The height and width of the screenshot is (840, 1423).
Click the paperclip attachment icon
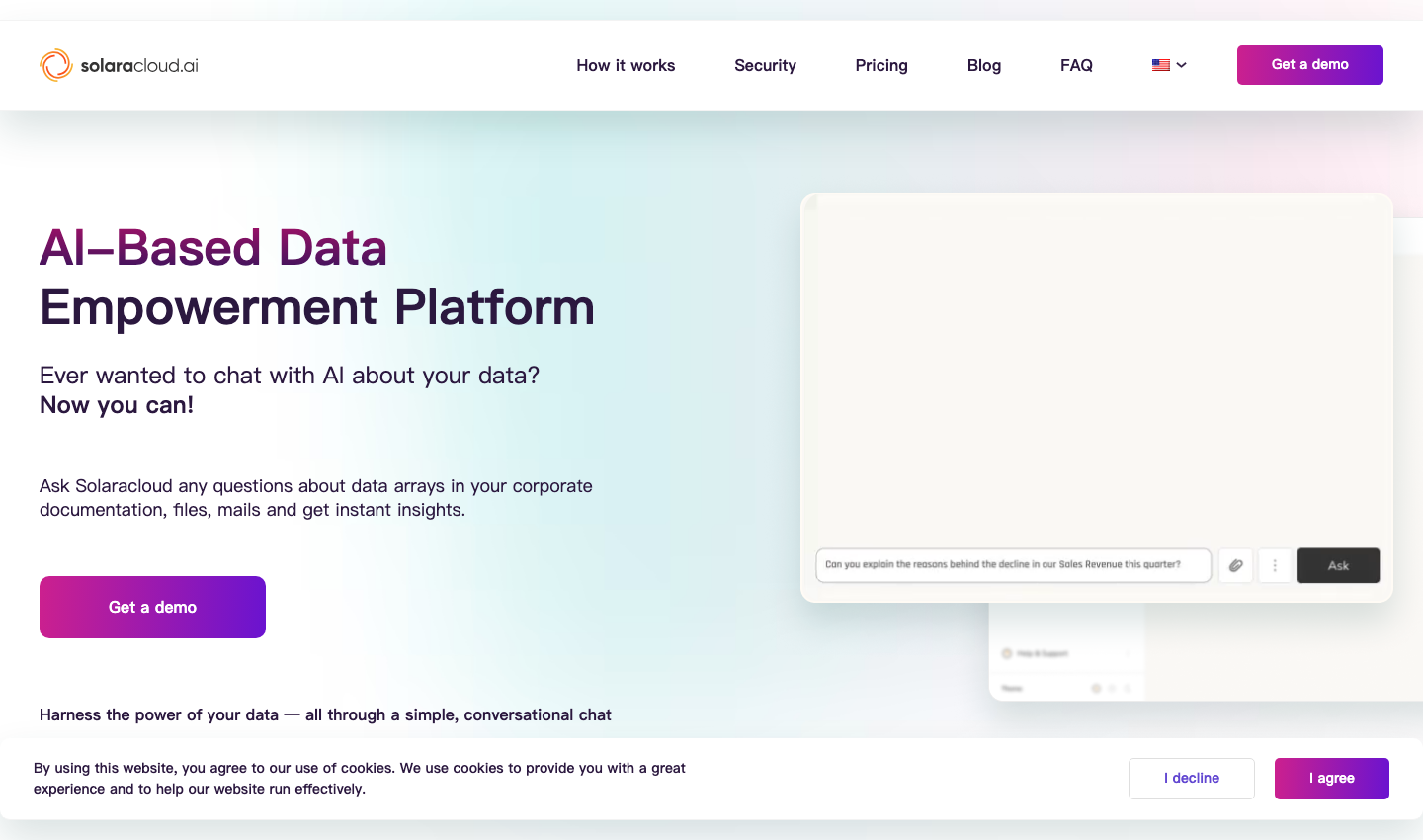click(1235, 565)
